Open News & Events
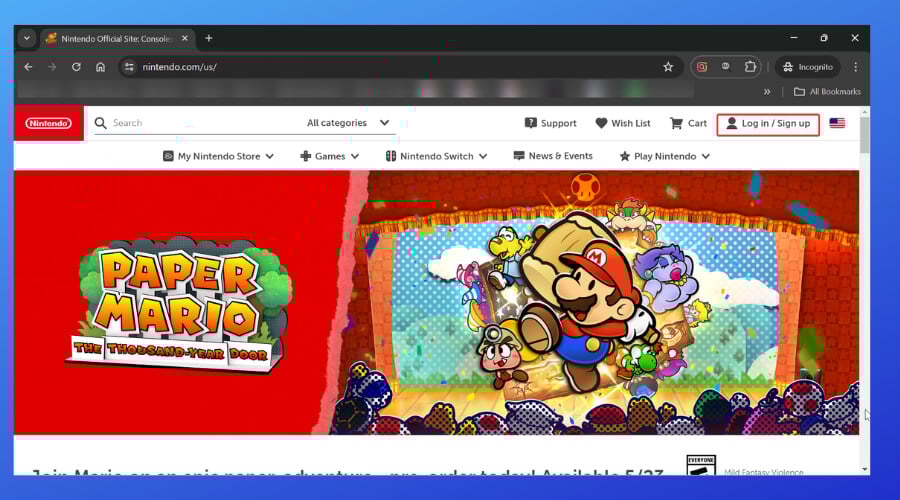 click(553, 156)
